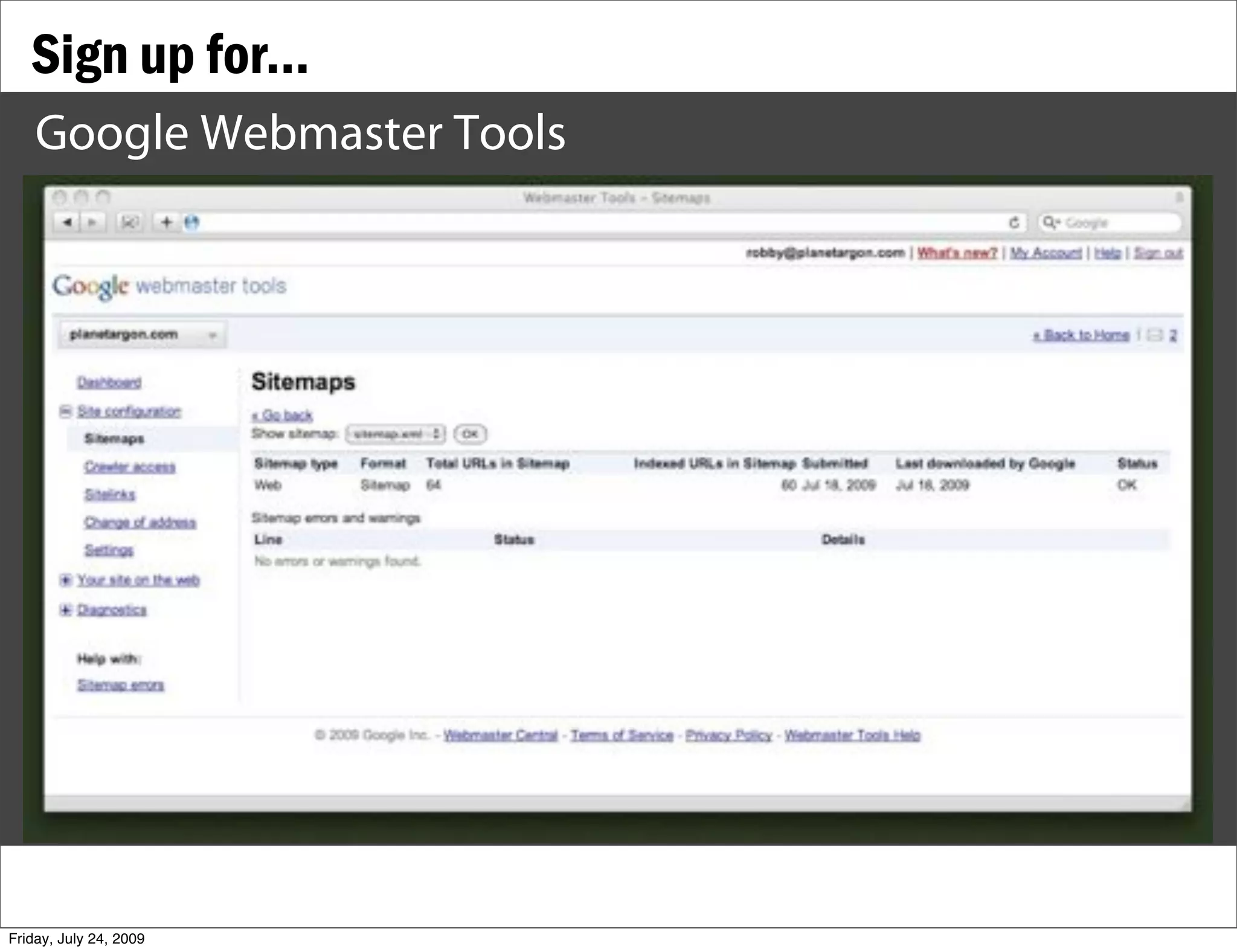Click the OK status value in the table
The width and height of the screenshot is (1237, 952).
point(1127,485)
